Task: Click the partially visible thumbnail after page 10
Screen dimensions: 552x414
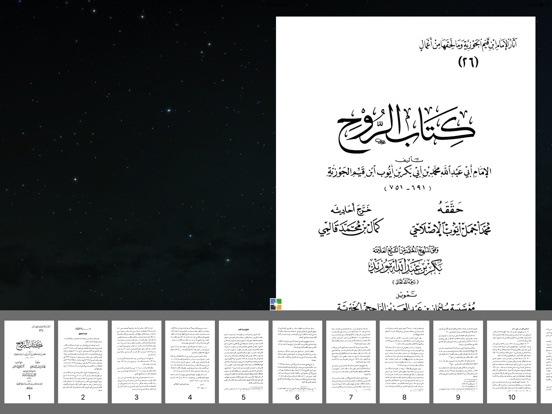Action: 546,362
